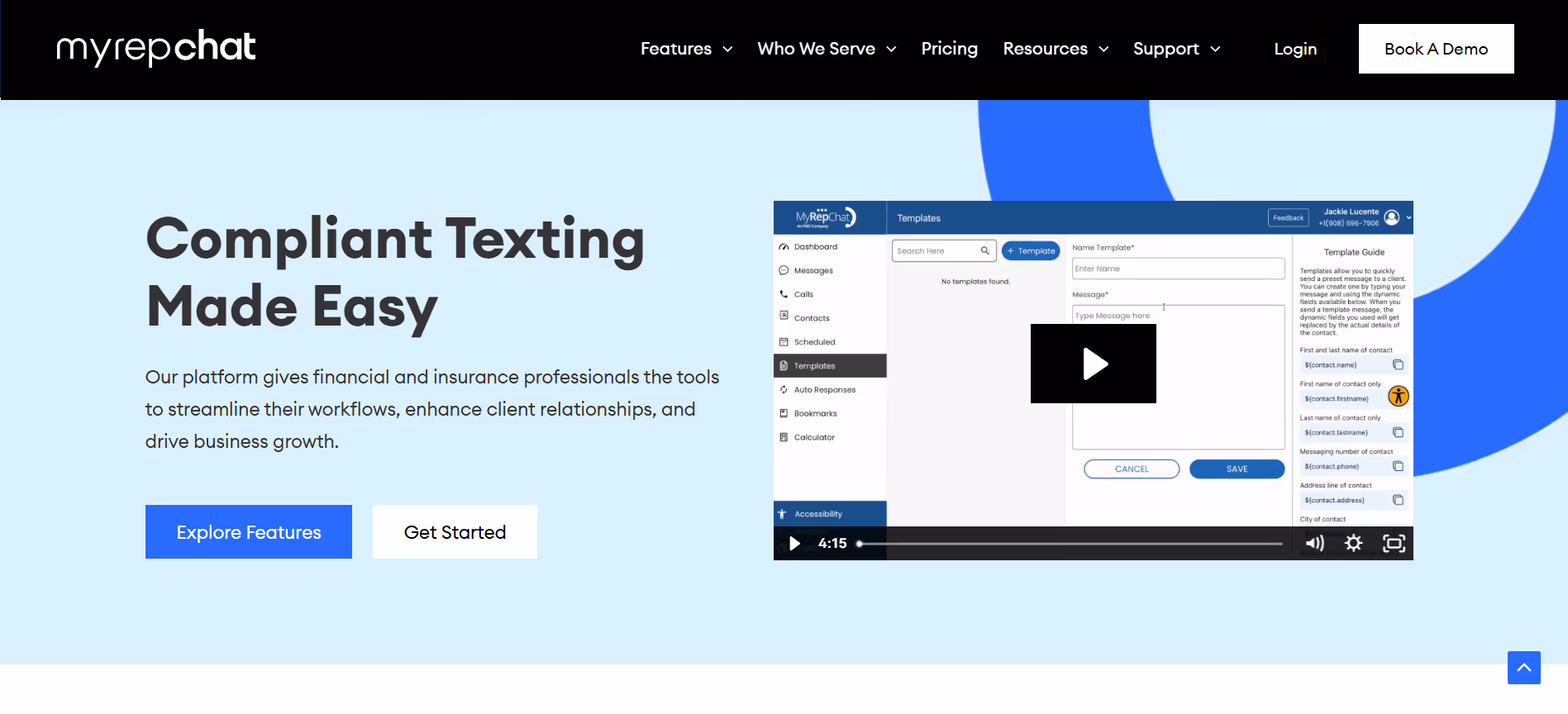This screenshot has width=1568, height=714.
Task: Click the MyRepChat logo inside the video
Action: [826, 217]
